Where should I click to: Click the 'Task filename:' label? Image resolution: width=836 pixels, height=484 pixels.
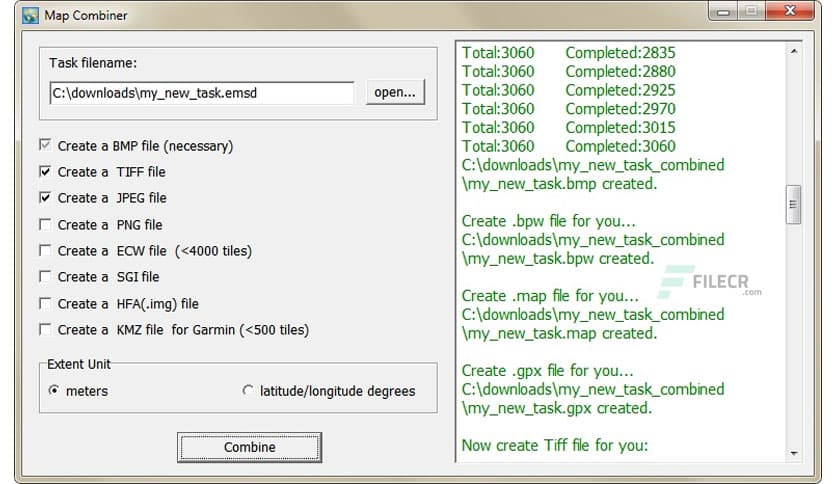(x=93, y=63)
